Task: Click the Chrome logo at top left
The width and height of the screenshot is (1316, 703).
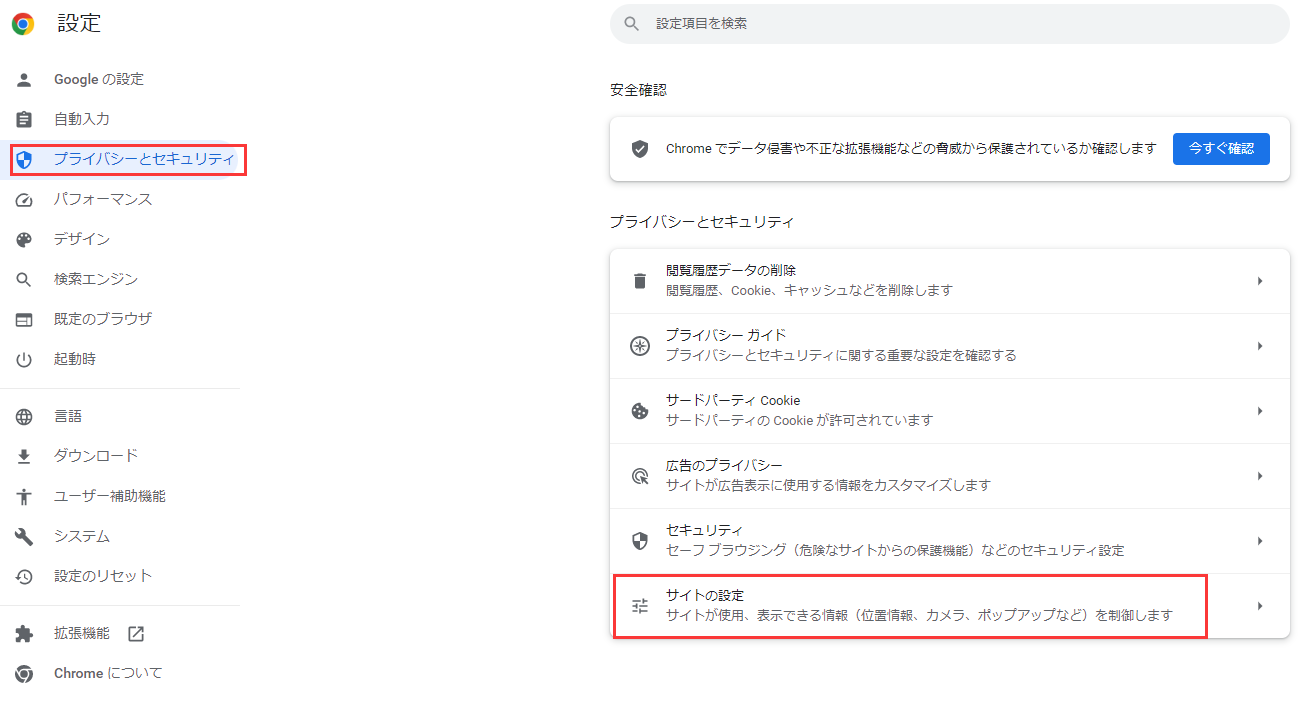Action: pos(21,22)
